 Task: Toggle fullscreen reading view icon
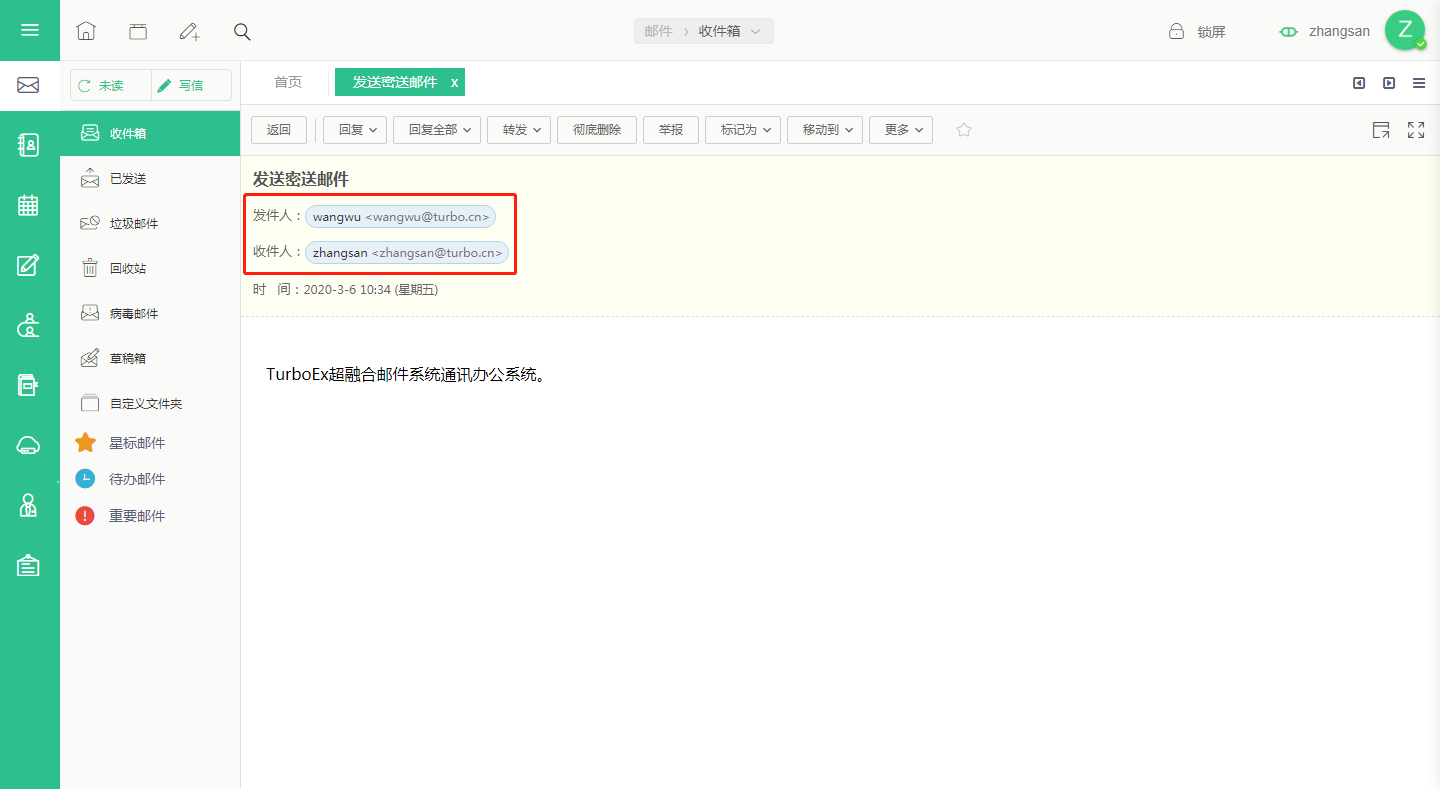click(x=1416, y=130)
